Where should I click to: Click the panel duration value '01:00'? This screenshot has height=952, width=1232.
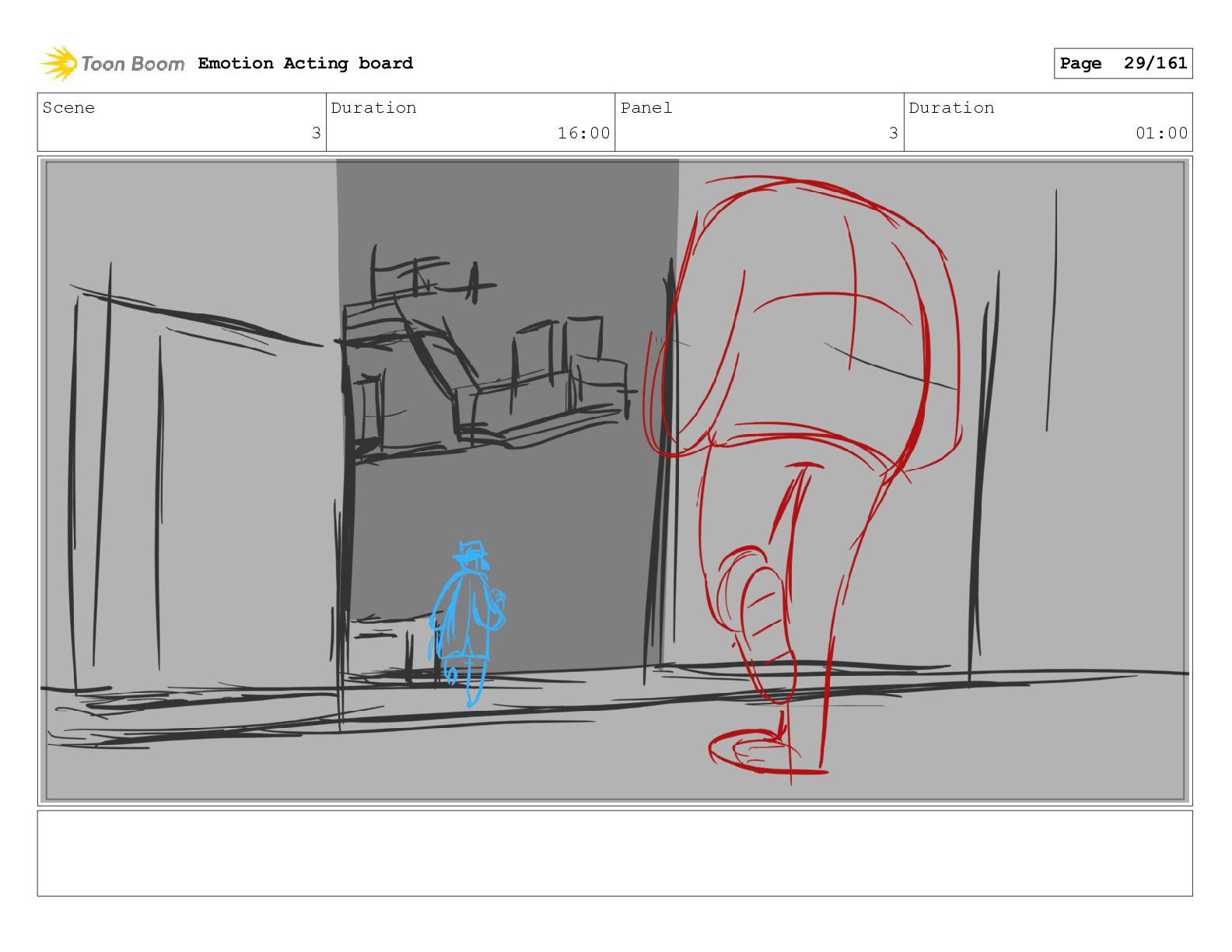1161,133
